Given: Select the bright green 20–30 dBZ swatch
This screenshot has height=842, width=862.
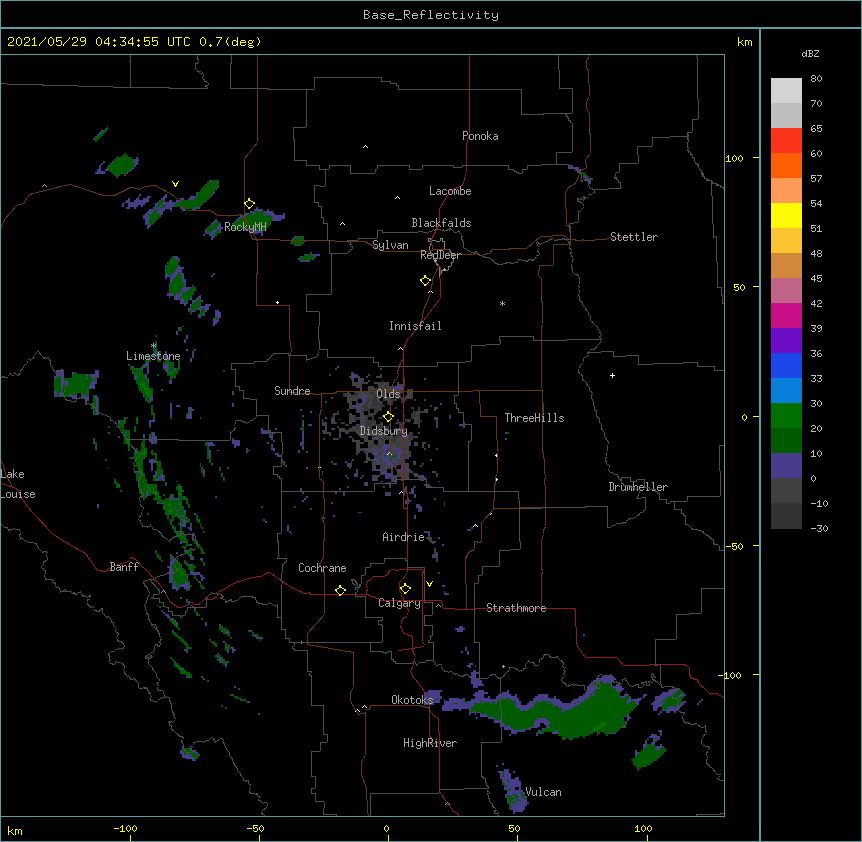Looking at the screenshot, I should pyautogui.click(x=786, y=416).
